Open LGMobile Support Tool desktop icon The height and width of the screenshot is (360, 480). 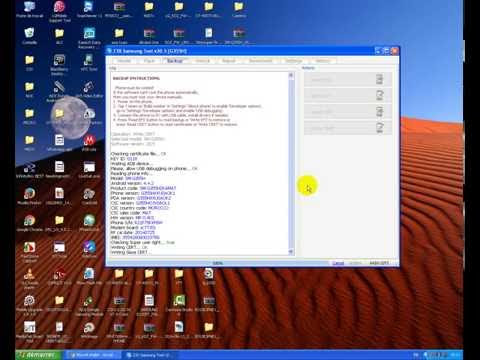click(60, 11)
